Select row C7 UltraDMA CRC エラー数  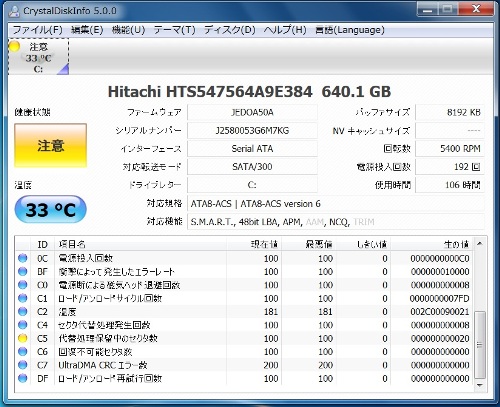pyautogui.click(x=244, y=365)
